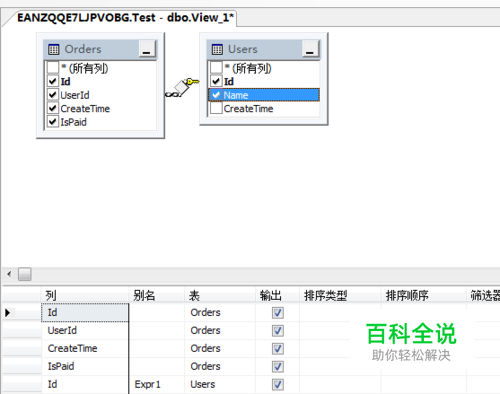Uncheck Id column in Users table
500x394 pixels.
216,81
